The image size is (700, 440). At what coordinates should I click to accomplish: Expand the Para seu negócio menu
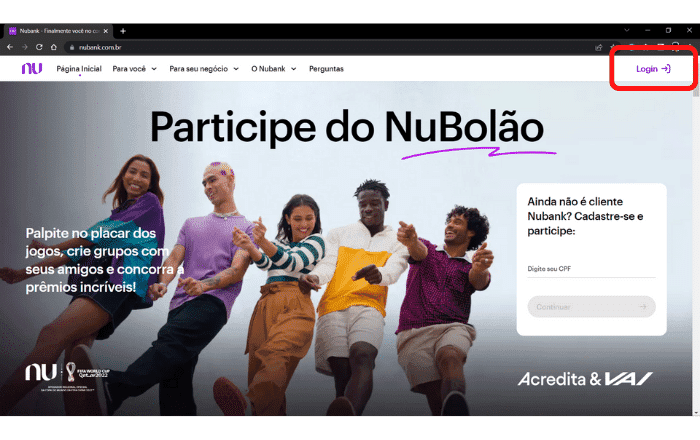(204, 69)
